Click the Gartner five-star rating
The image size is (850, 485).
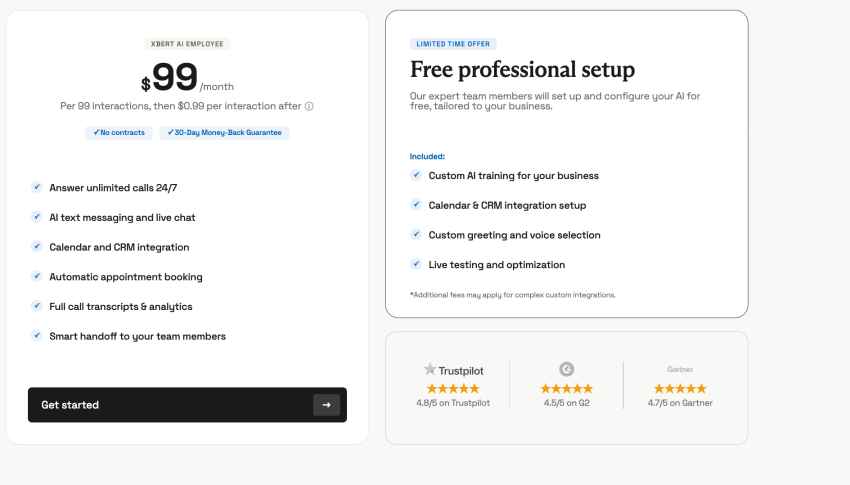[x=680, y=388]
